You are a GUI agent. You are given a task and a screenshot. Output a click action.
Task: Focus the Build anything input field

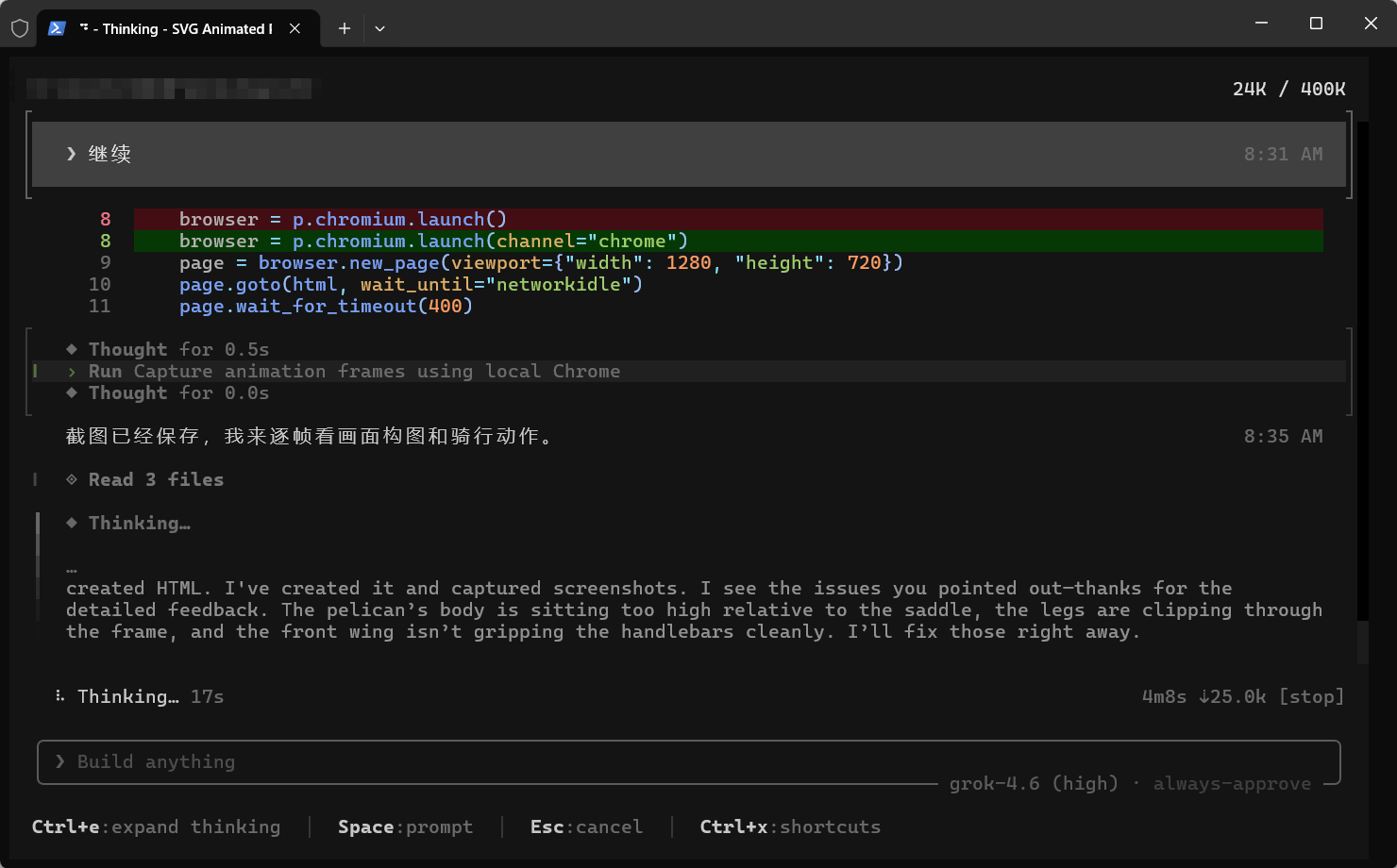[689, 762]
